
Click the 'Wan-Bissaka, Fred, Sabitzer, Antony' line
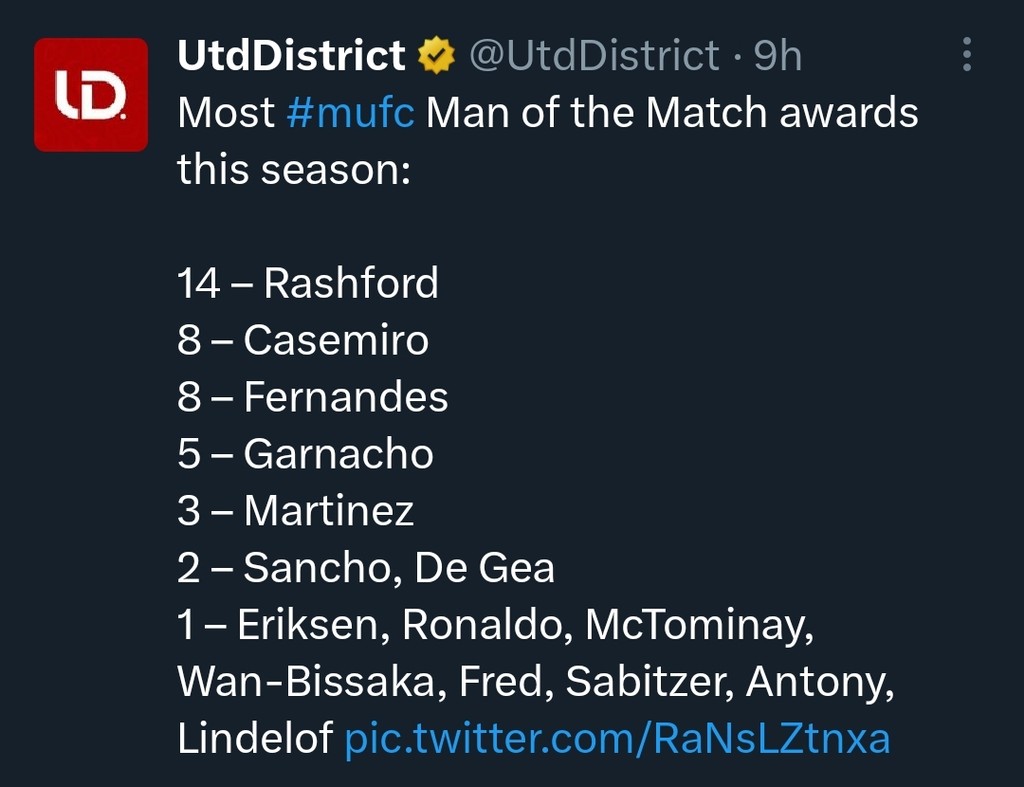coord(536,682)
